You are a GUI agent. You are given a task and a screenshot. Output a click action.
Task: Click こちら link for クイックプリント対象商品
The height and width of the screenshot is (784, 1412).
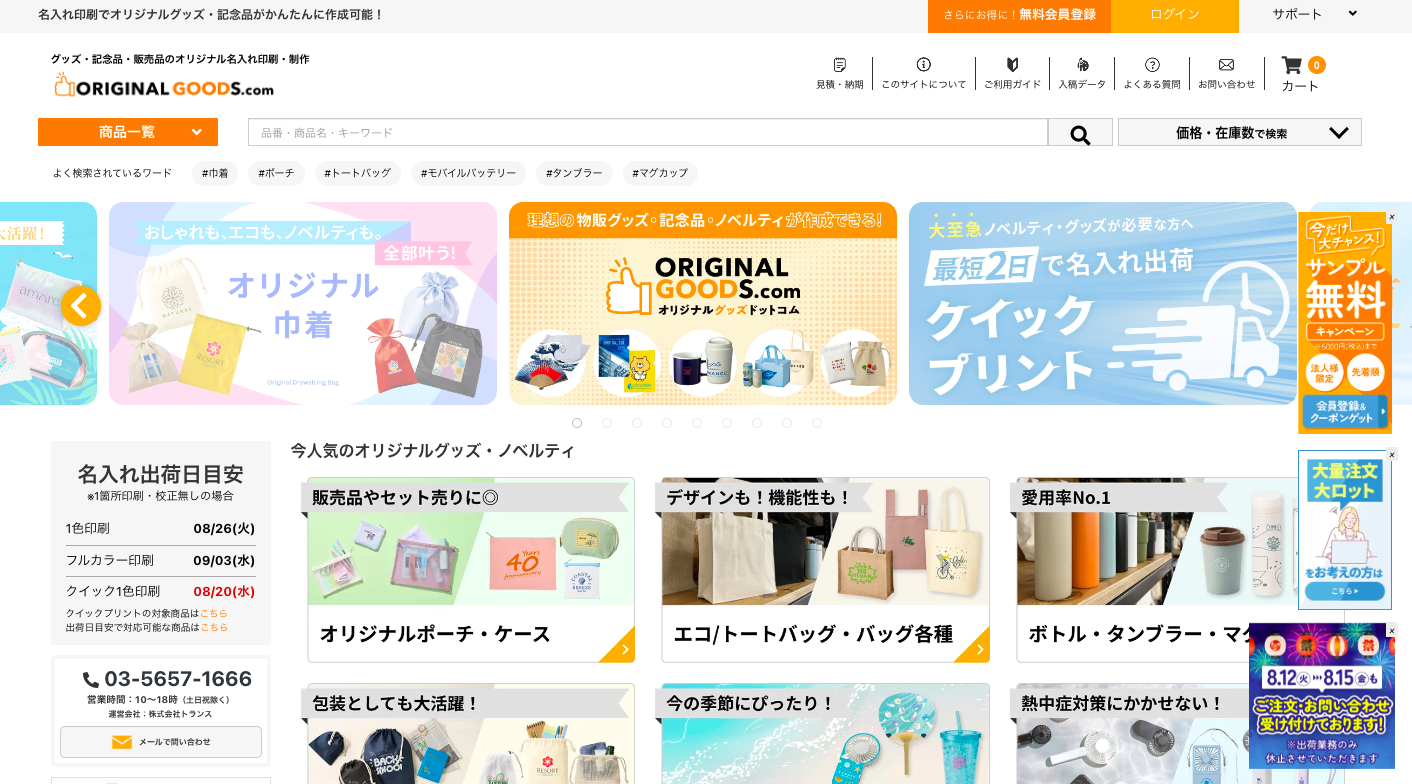[214, 613]
